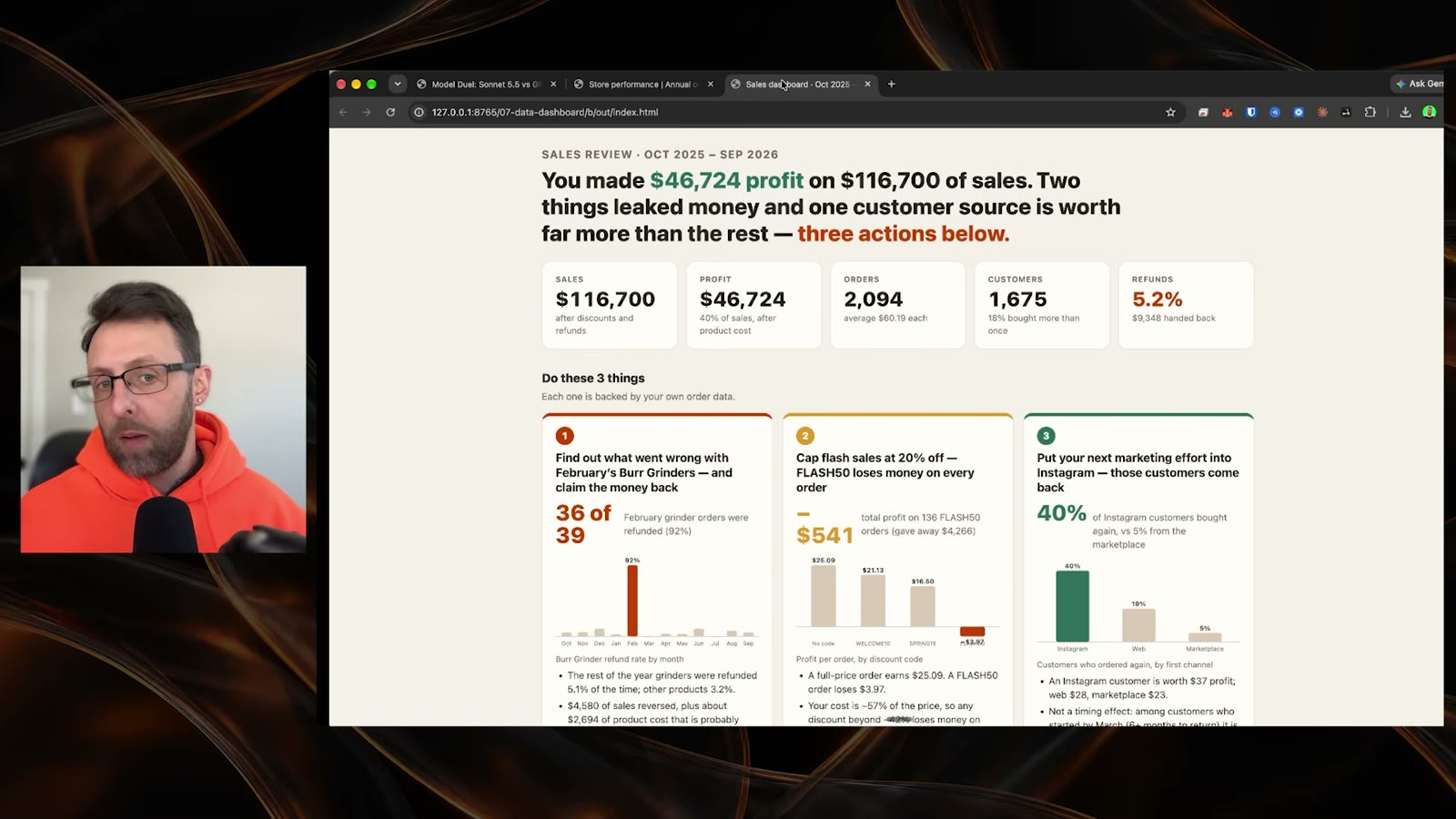Bookmark this page with the star icon
Viewport: 1456px width, 819px height.
click(1170, 112)
